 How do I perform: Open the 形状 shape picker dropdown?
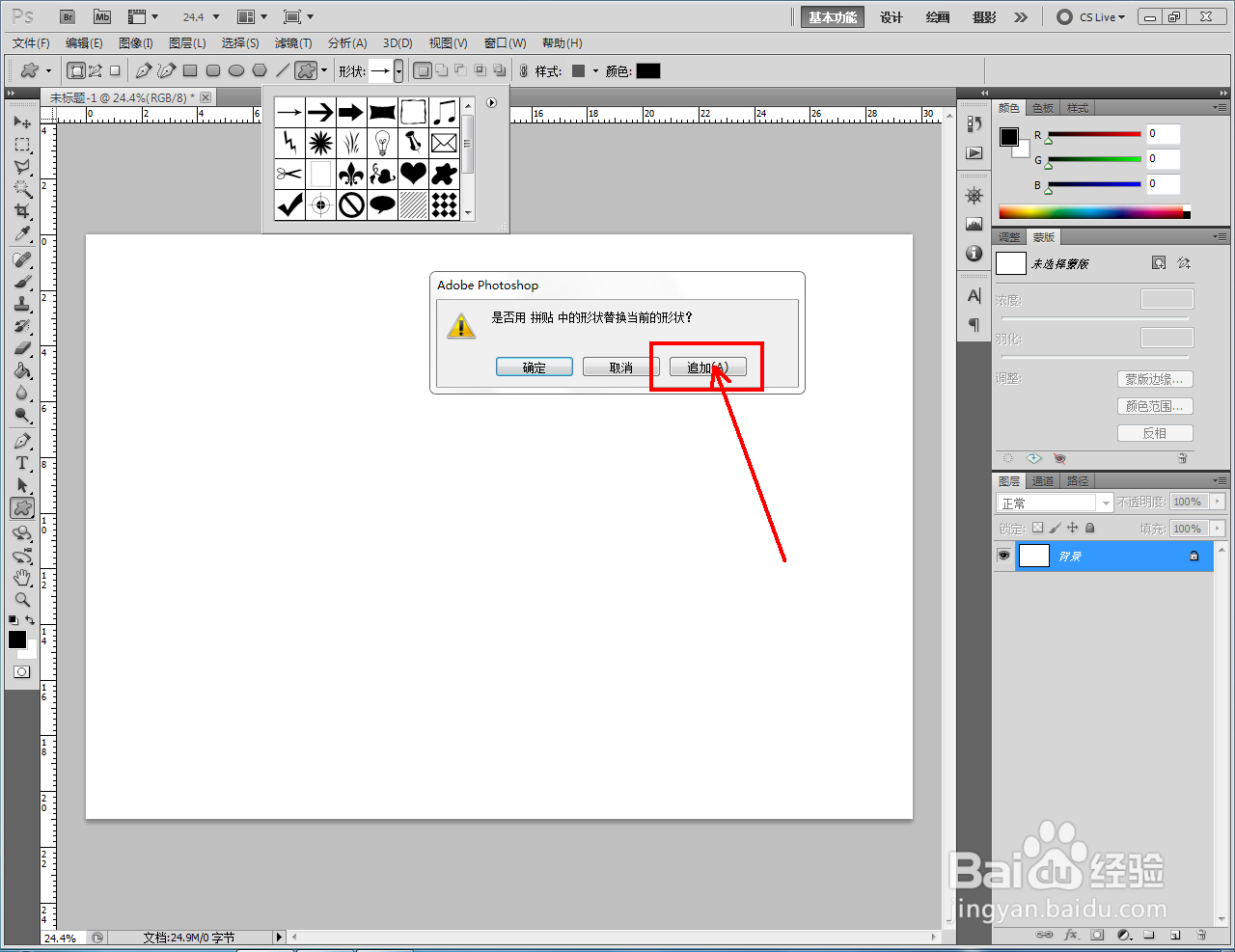click(x=398, y=71)
